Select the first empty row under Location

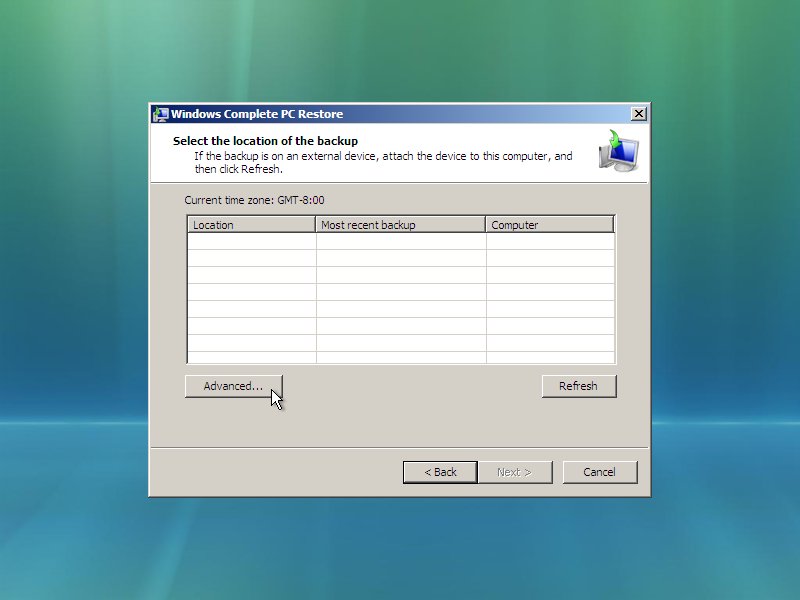click(x=251, y=242)
